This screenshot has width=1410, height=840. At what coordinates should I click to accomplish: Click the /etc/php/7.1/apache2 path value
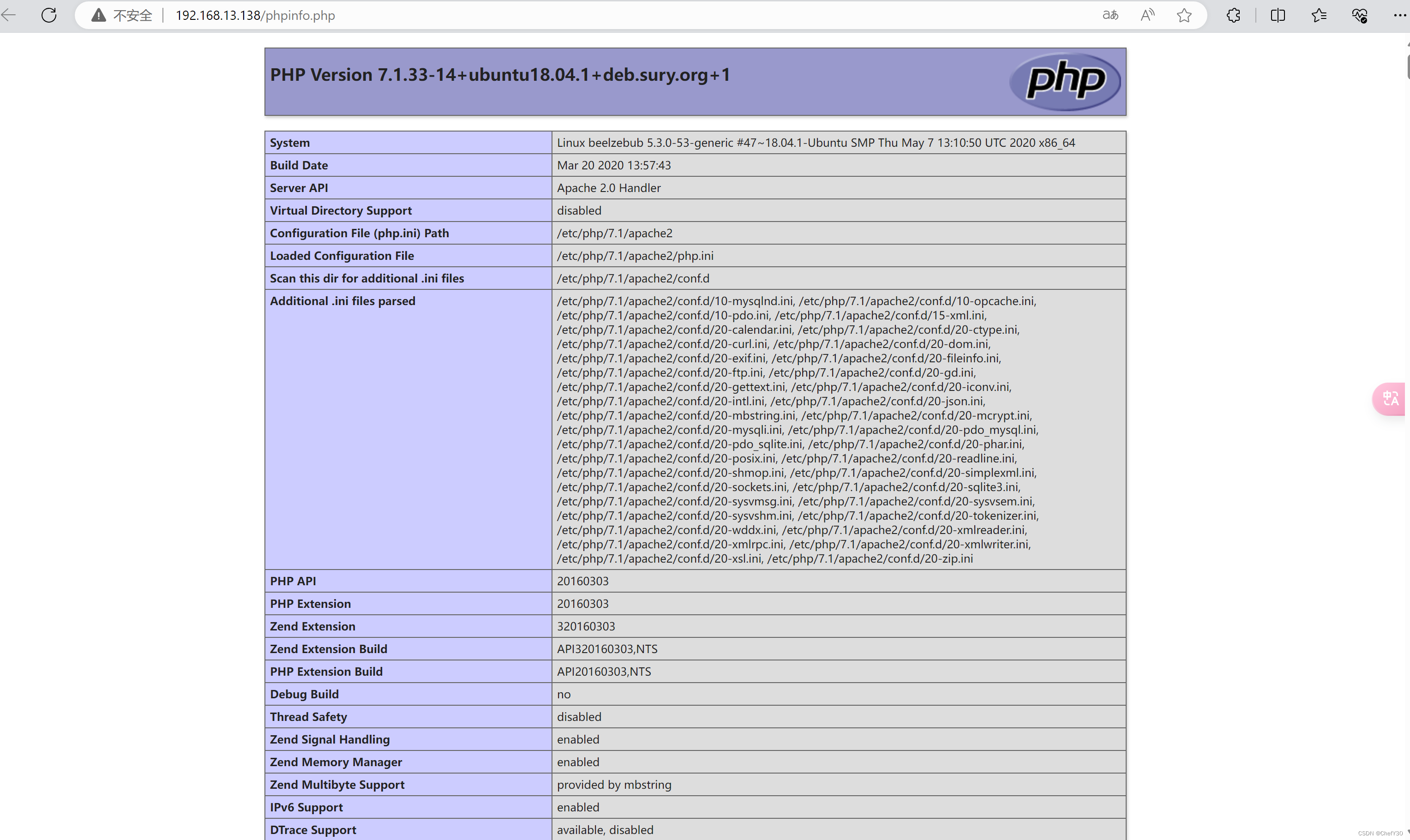(615, 233)
